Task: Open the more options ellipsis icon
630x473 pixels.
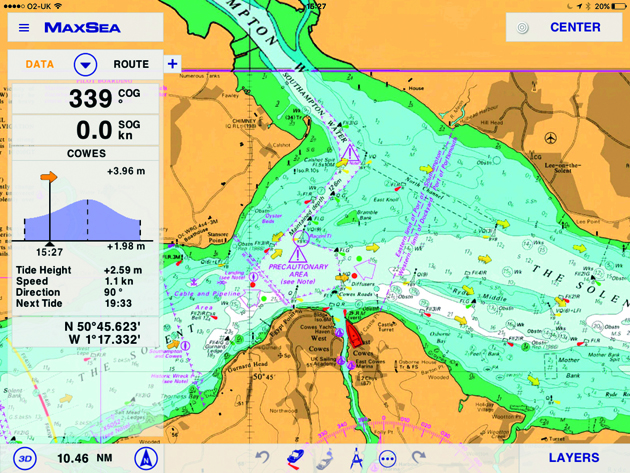Action: pyautogui.click(x=387, y=459)
